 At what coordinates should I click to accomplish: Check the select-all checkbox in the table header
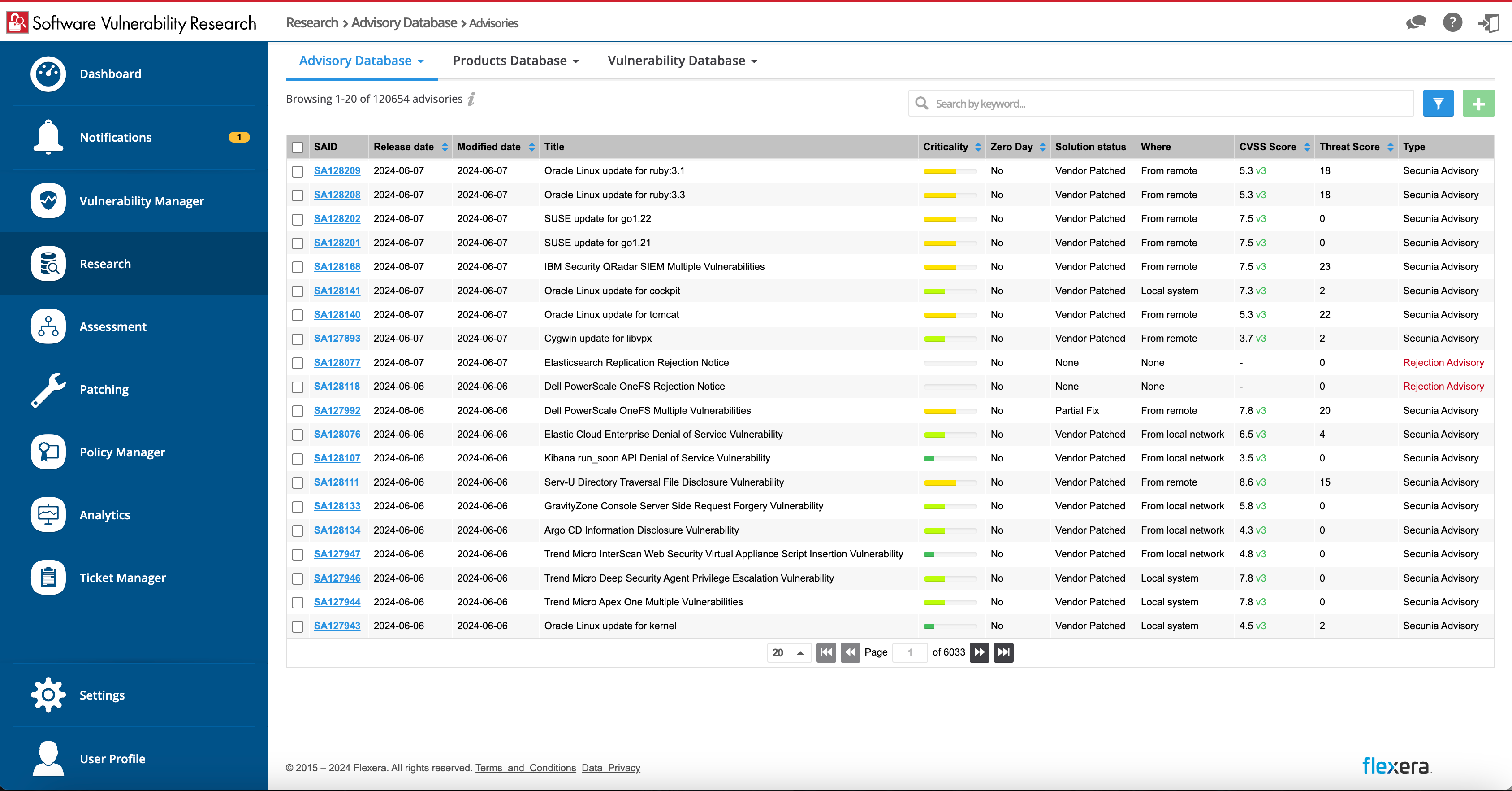point(298,148)
